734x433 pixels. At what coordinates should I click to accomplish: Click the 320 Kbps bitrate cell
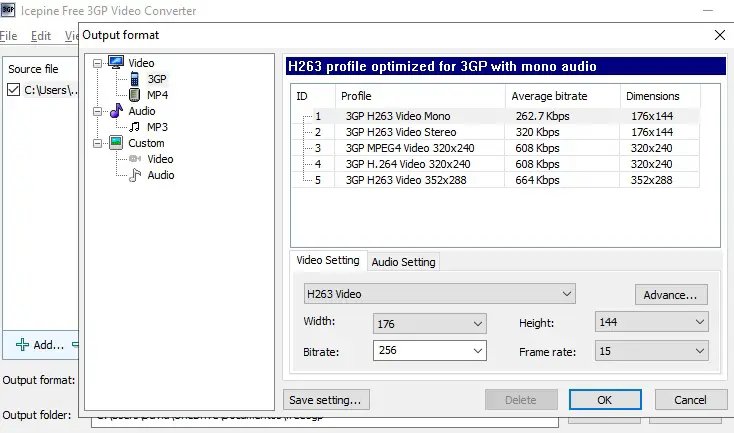537,132
